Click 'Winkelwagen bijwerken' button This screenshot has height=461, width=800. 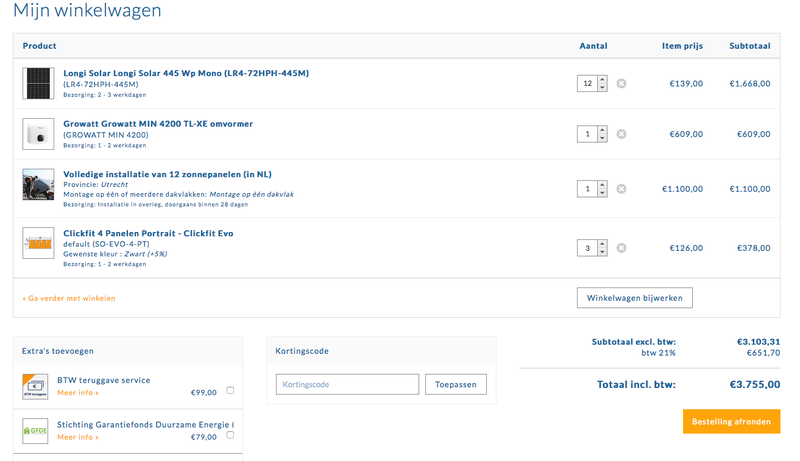click(x=634, y=298)
